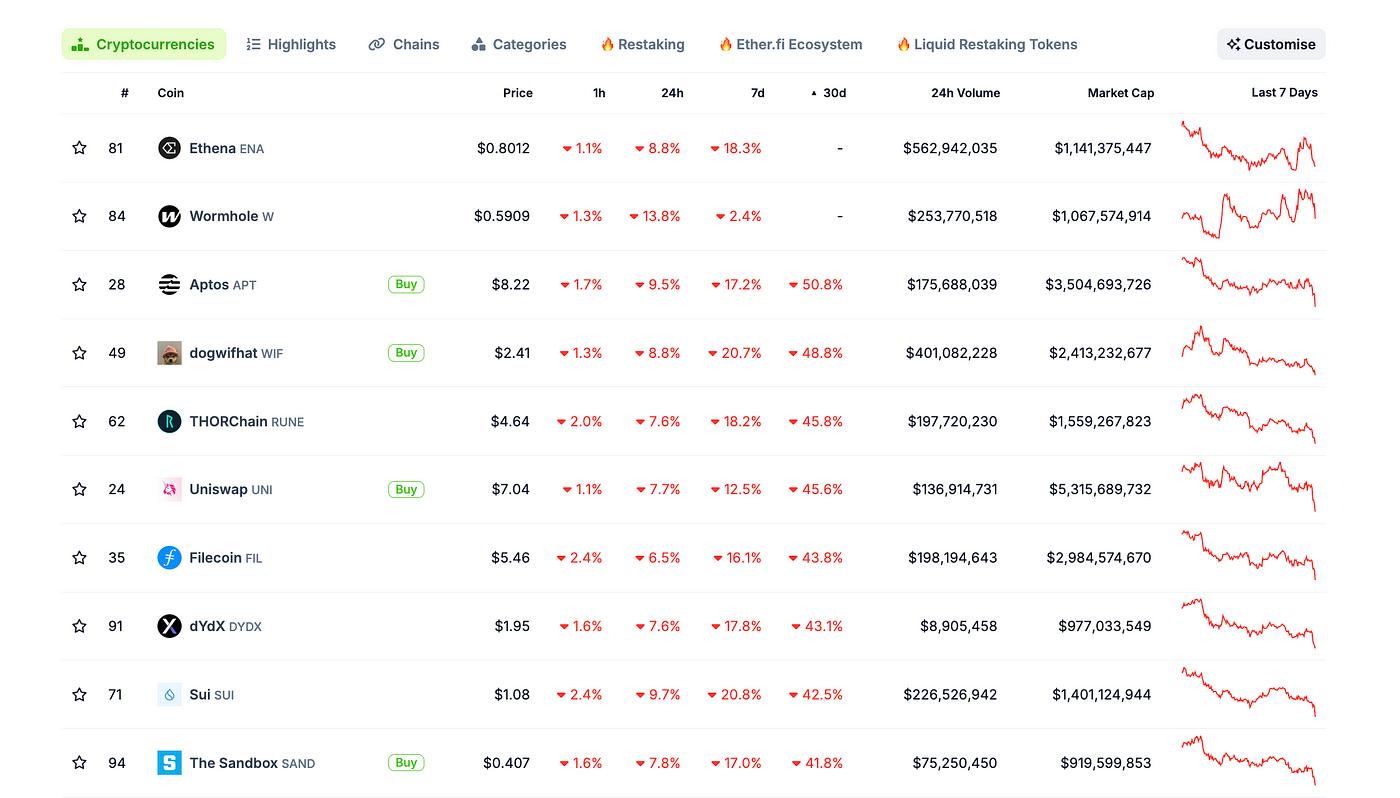The height and width of the screenshot is (798, 1400).
Task: Click the THORChain RUNE logo icon
Action: pos(169,421)
